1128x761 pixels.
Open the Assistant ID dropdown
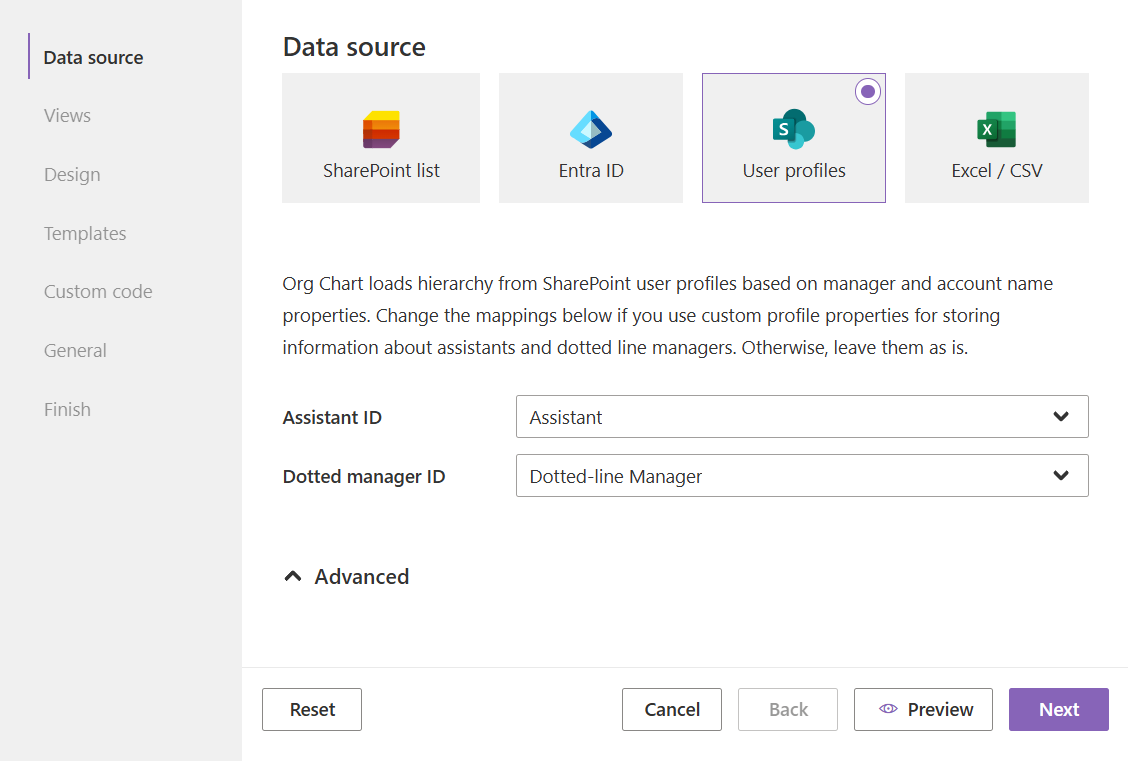click(x=802, y=416)
